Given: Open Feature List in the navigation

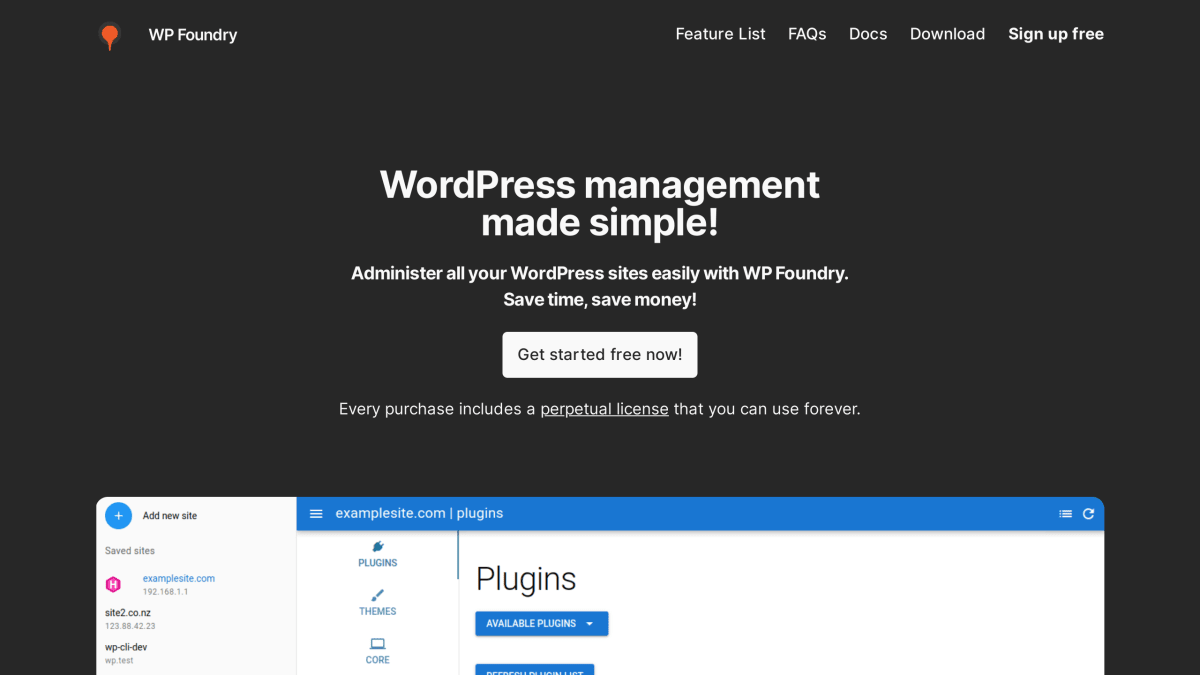Looking at the screenshot, I should click(720, 34).
